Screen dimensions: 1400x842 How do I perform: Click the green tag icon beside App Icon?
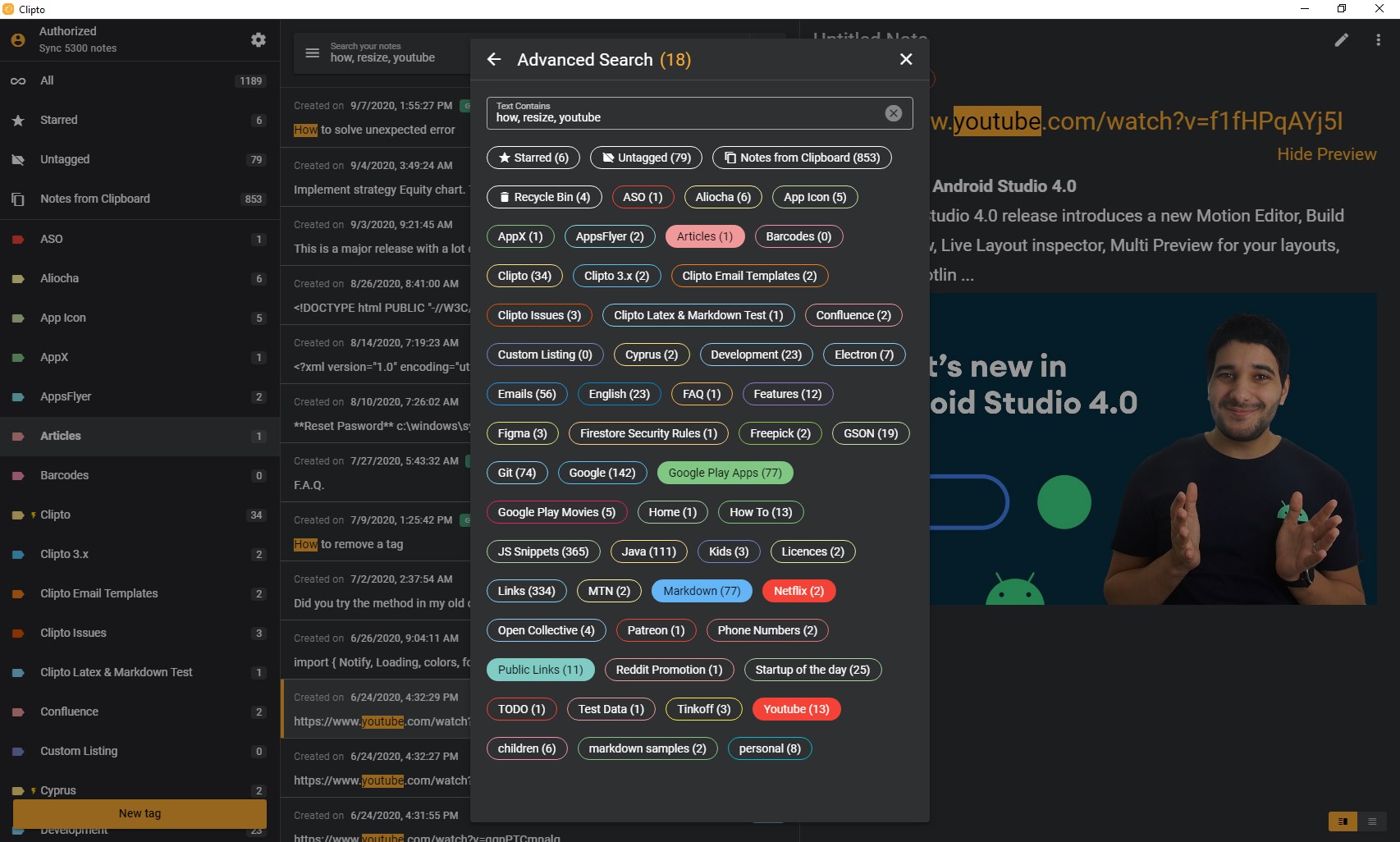pos(18,318)
